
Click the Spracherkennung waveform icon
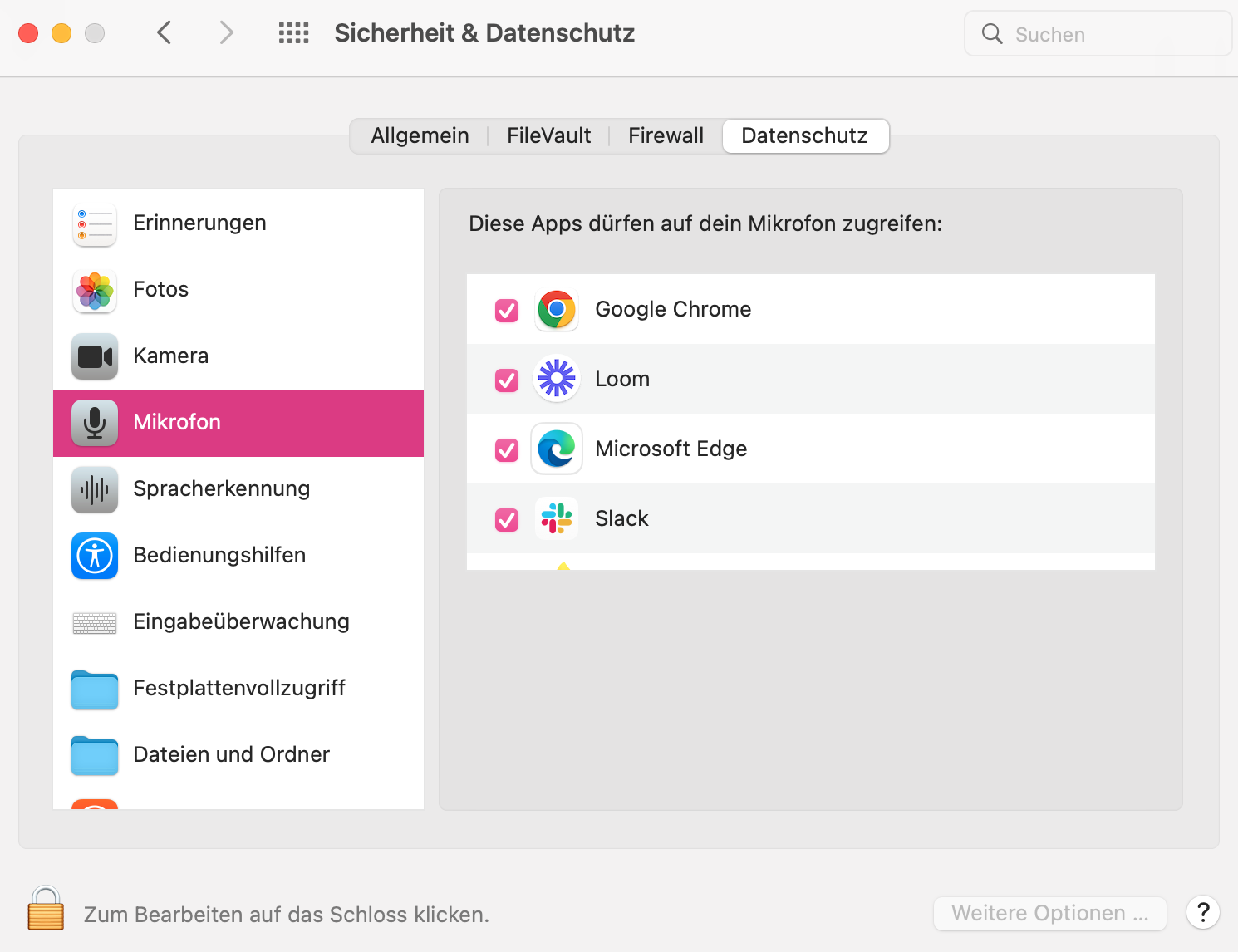point(95,489)
